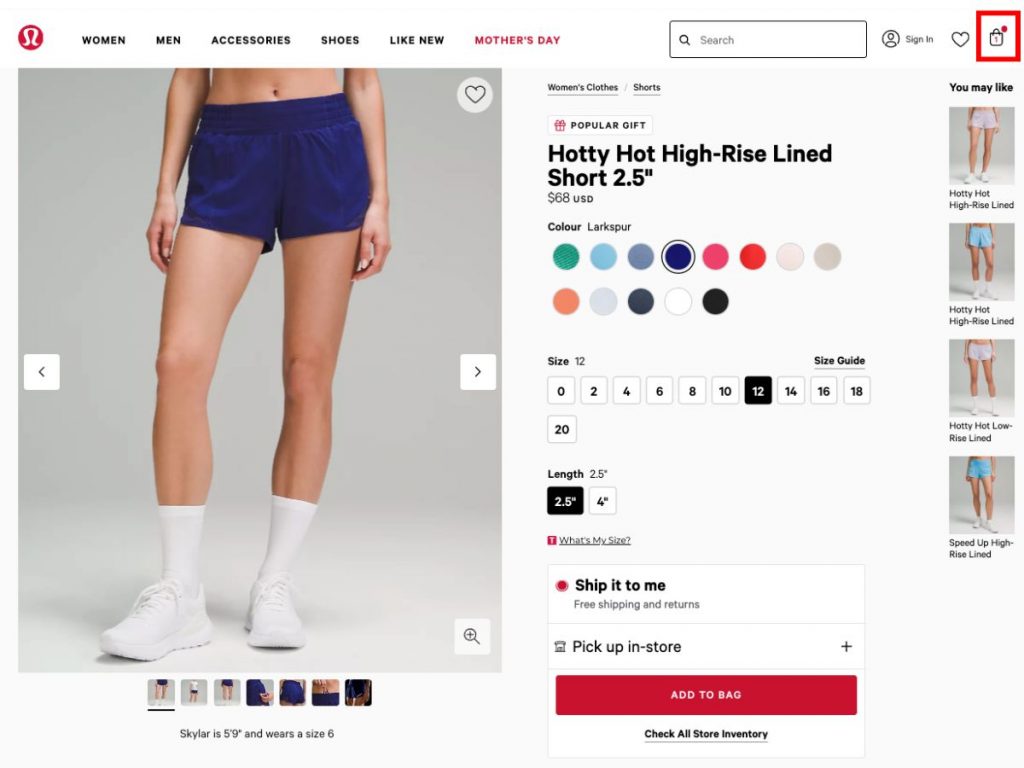Open the wishlist heart in header
Image resolution: width=1024 pixels, height=768 pixels.
960,39
